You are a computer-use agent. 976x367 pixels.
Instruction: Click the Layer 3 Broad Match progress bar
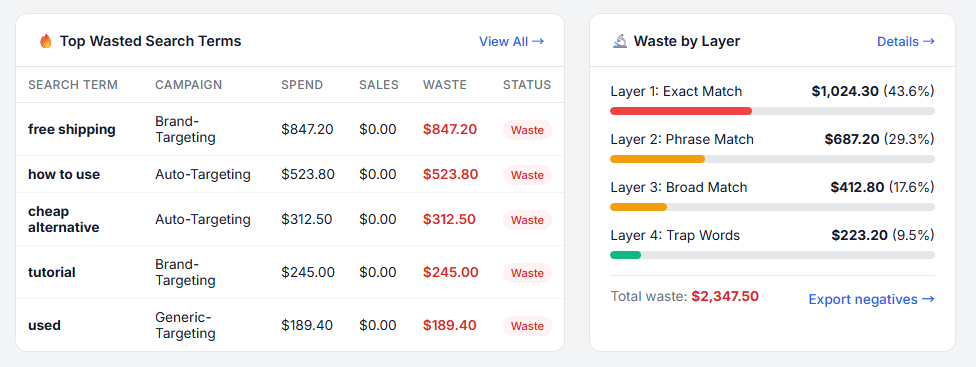772,207
